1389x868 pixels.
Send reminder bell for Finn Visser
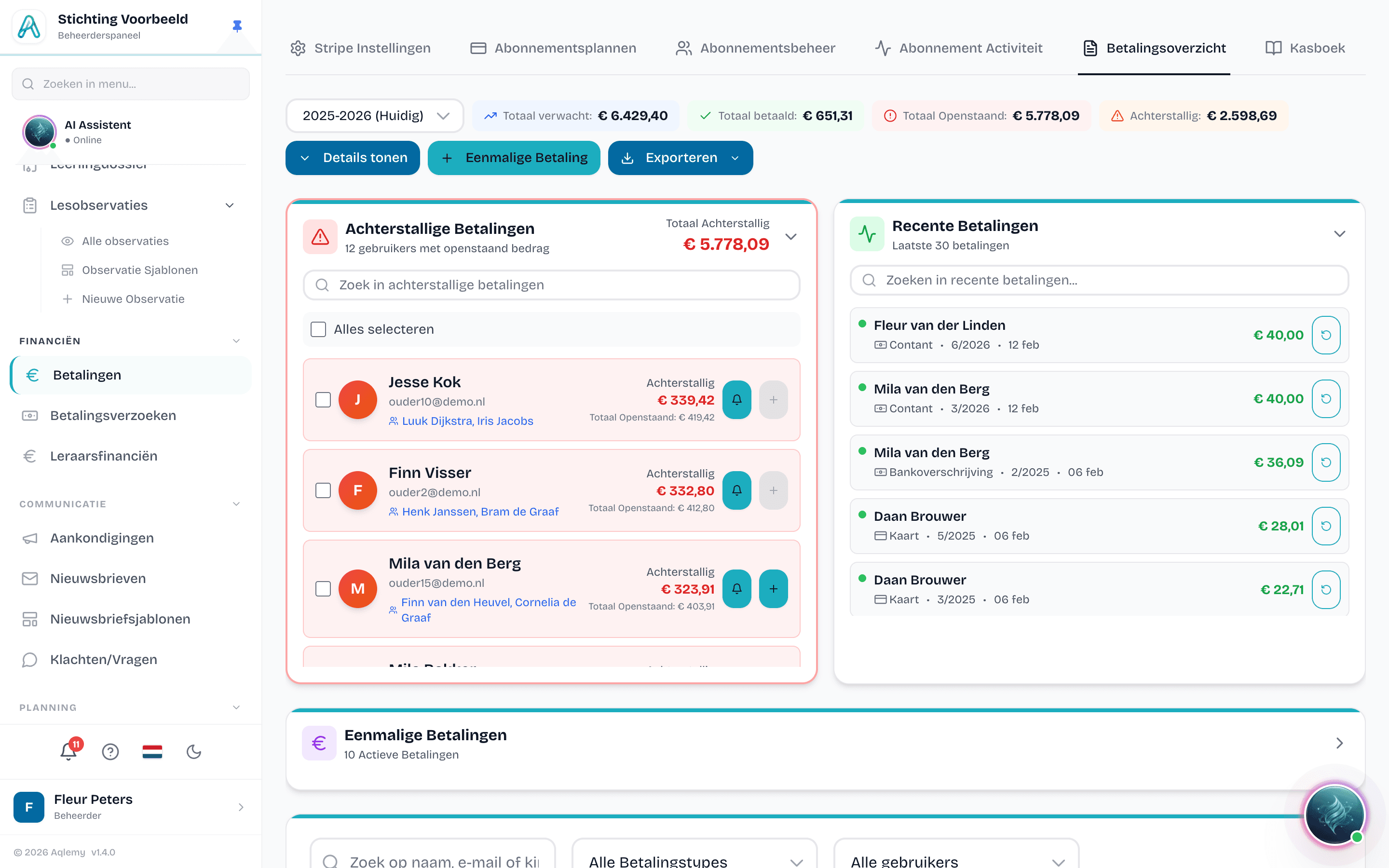736,490
